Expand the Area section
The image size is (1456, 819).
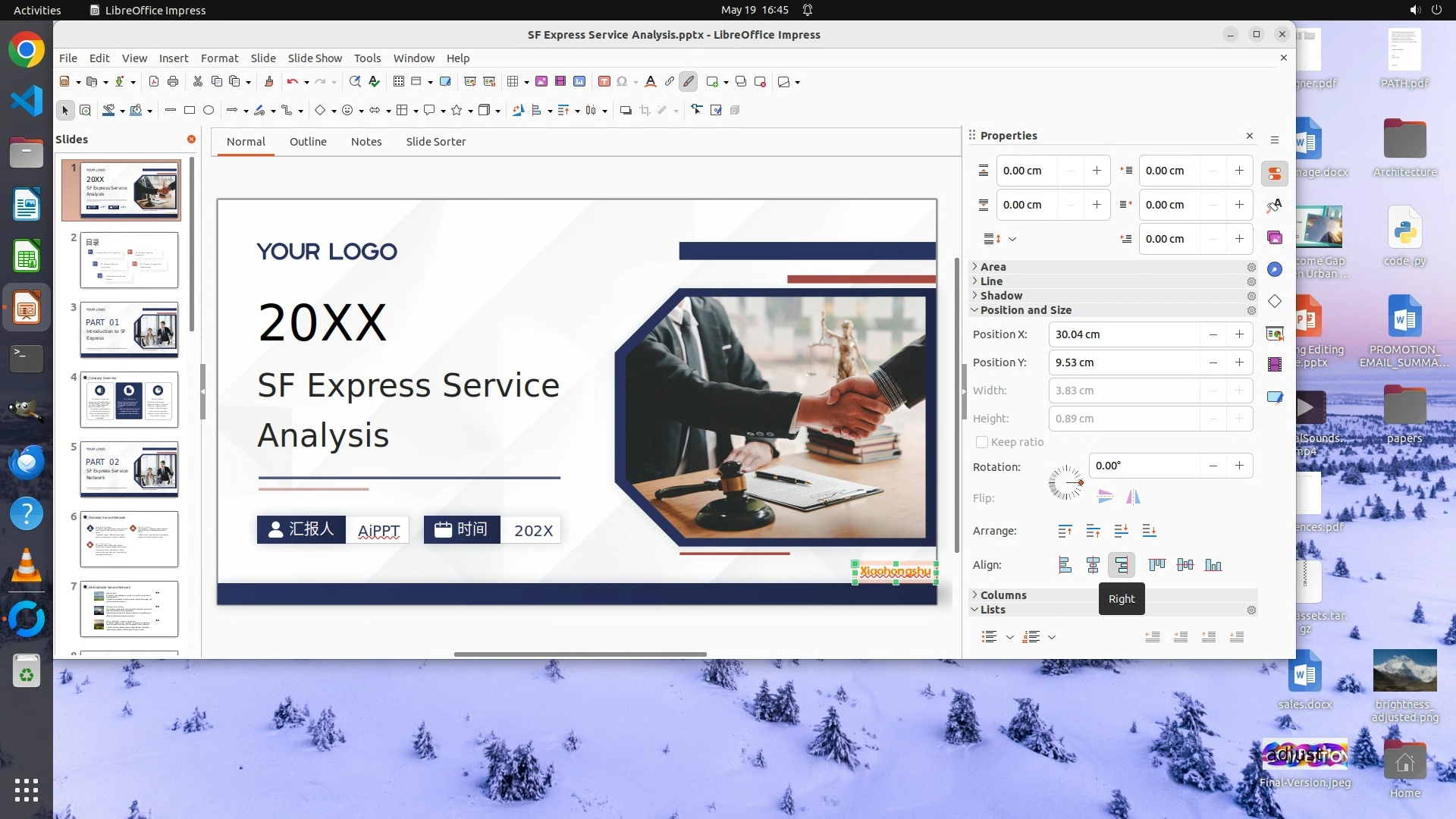tap(993, 267)
